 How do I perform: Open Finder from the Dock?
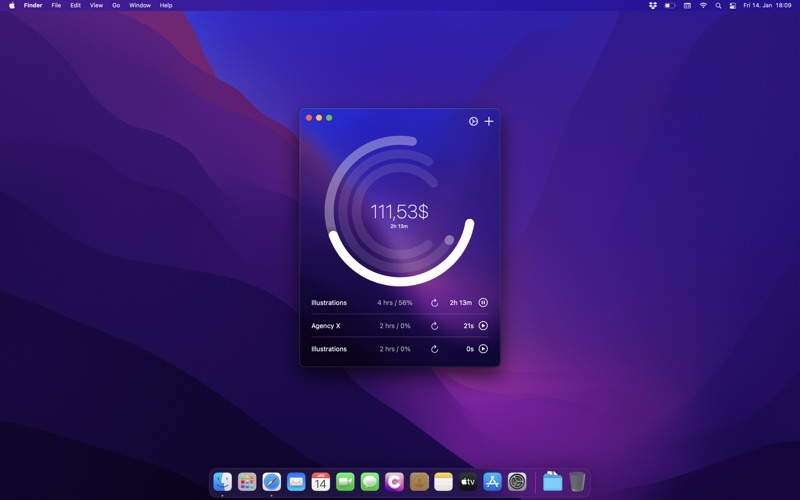222,481
